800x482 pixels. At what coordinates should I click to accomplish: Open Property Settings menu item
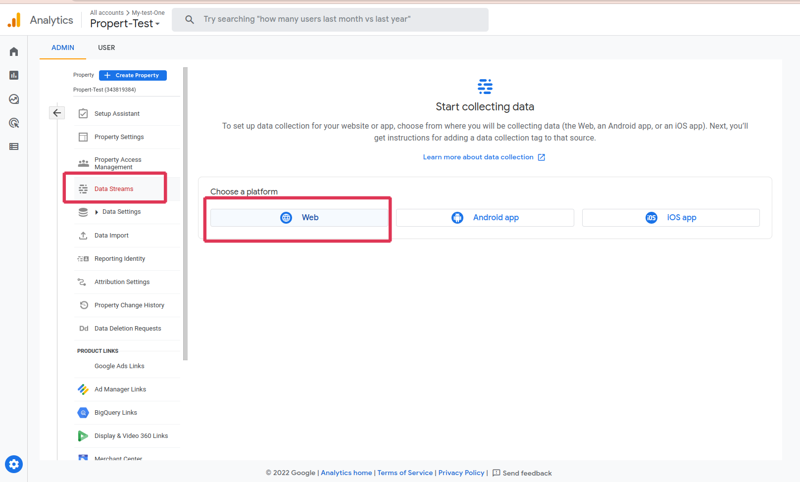(x=119, y=137)
